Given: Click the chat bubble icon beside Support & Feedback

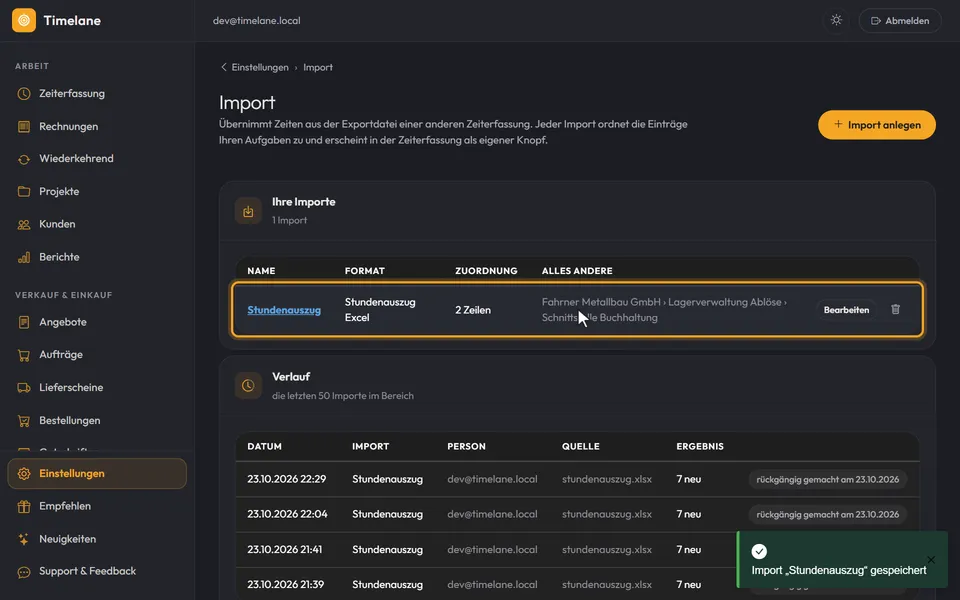Looking at the screenshot, I should (24, 572).
